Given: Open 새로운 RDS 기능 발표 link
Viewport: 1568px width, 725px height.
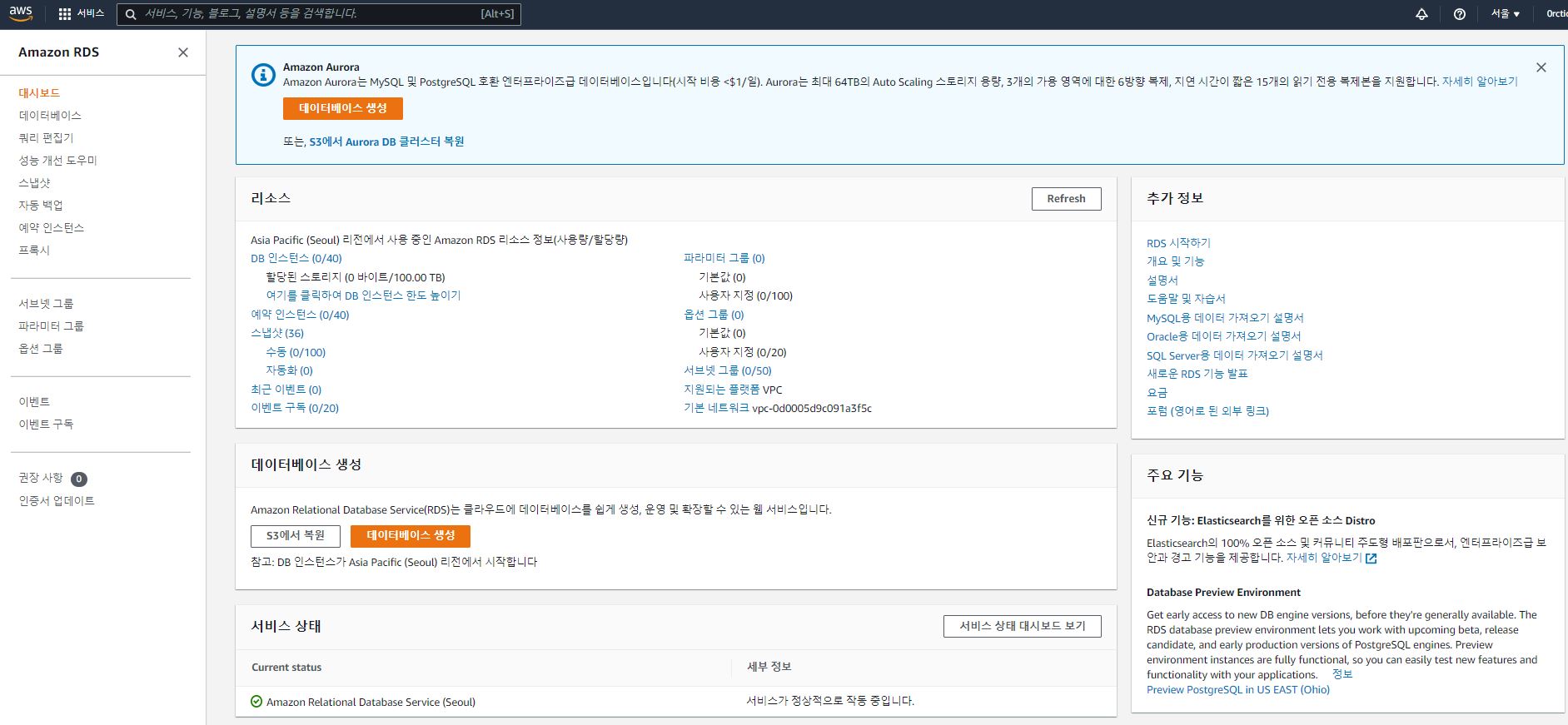Looking at the screenshot, I should point(1197,375).
